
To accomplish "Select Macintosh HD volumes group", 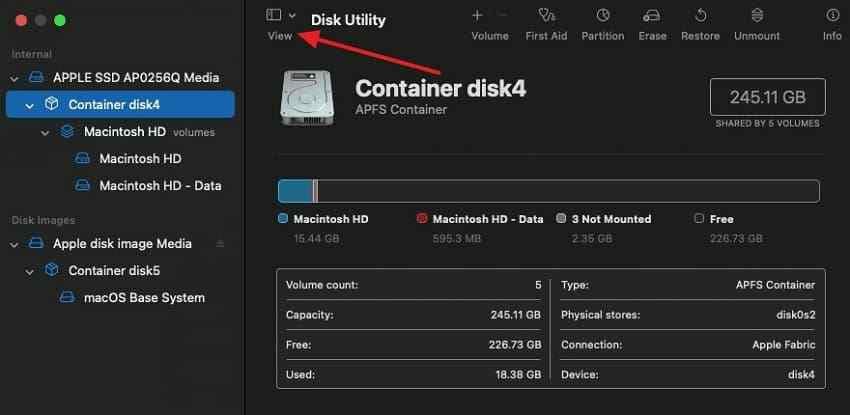I will 149,132.
